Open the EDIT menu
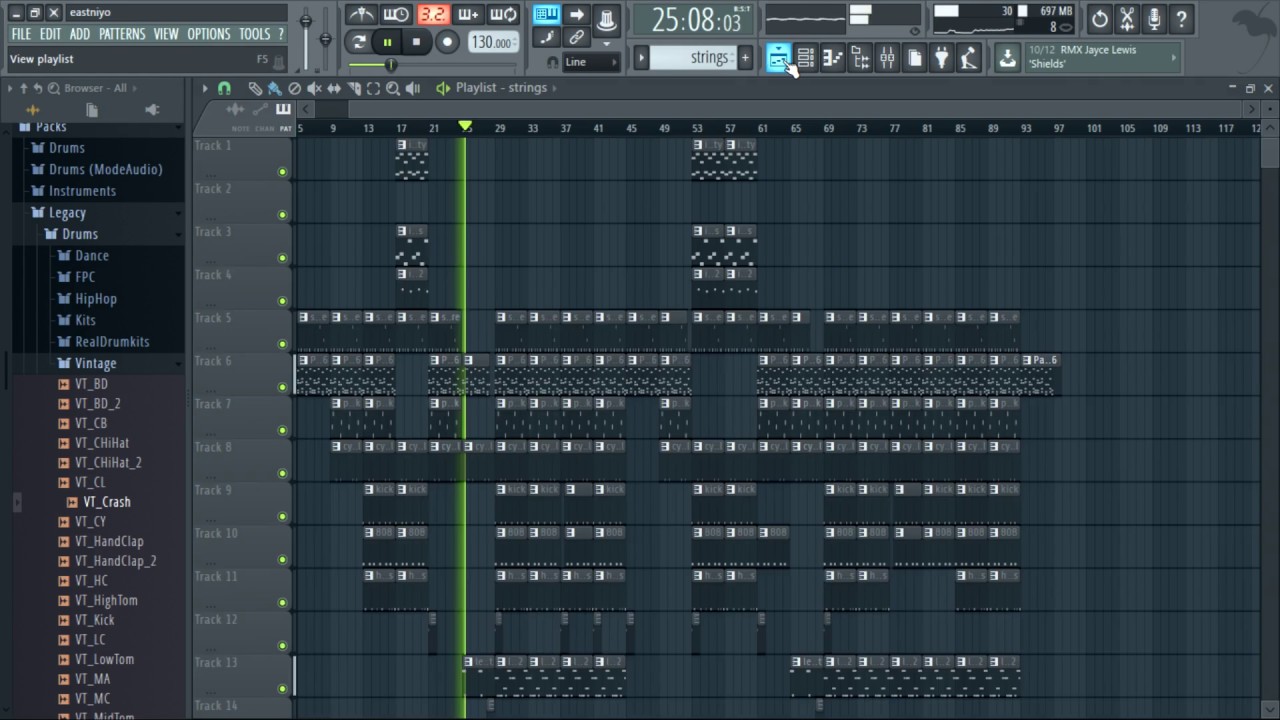Viewport: 1280px width, 720px height. 50,34
